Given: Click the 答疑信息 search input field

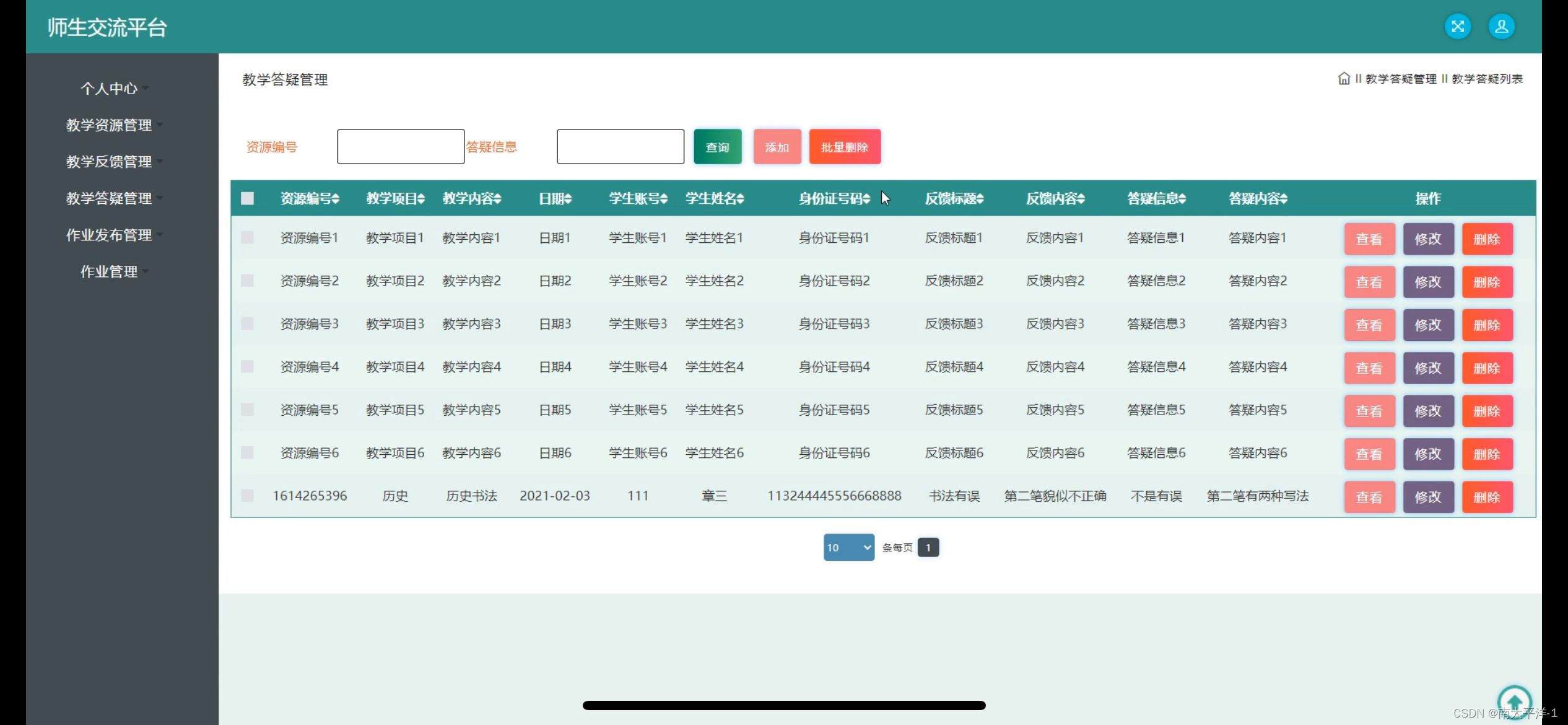Looking at the screenshot, I should [x=621, y=147].
